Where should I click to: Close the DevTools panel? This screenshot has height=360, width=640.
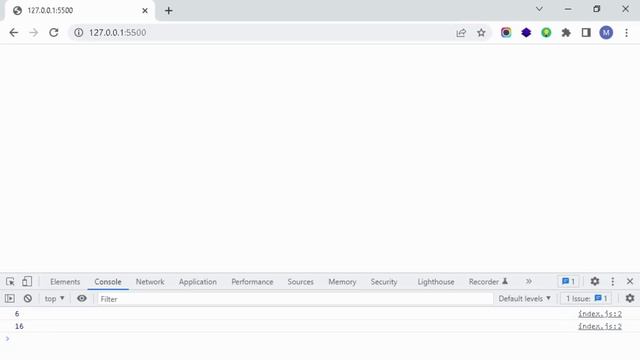(x=630, y=281)
